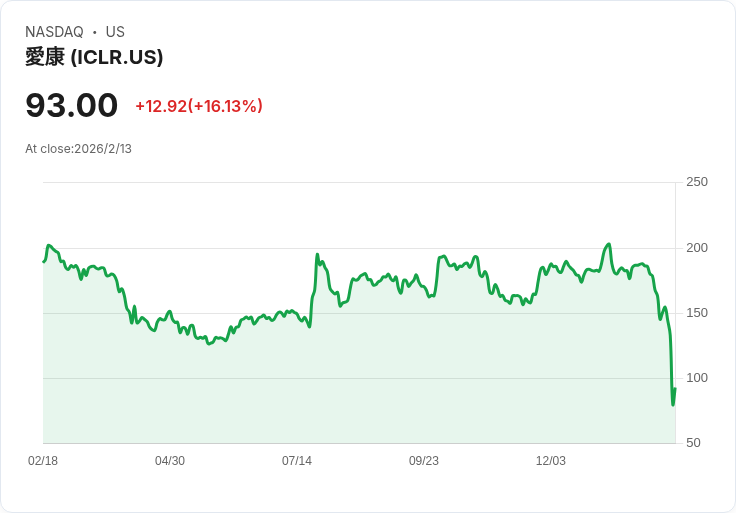This screenshot has width=736, height=513.
Task: Click the +12.92(+16.13%) price change
Action: coord(198,106)
